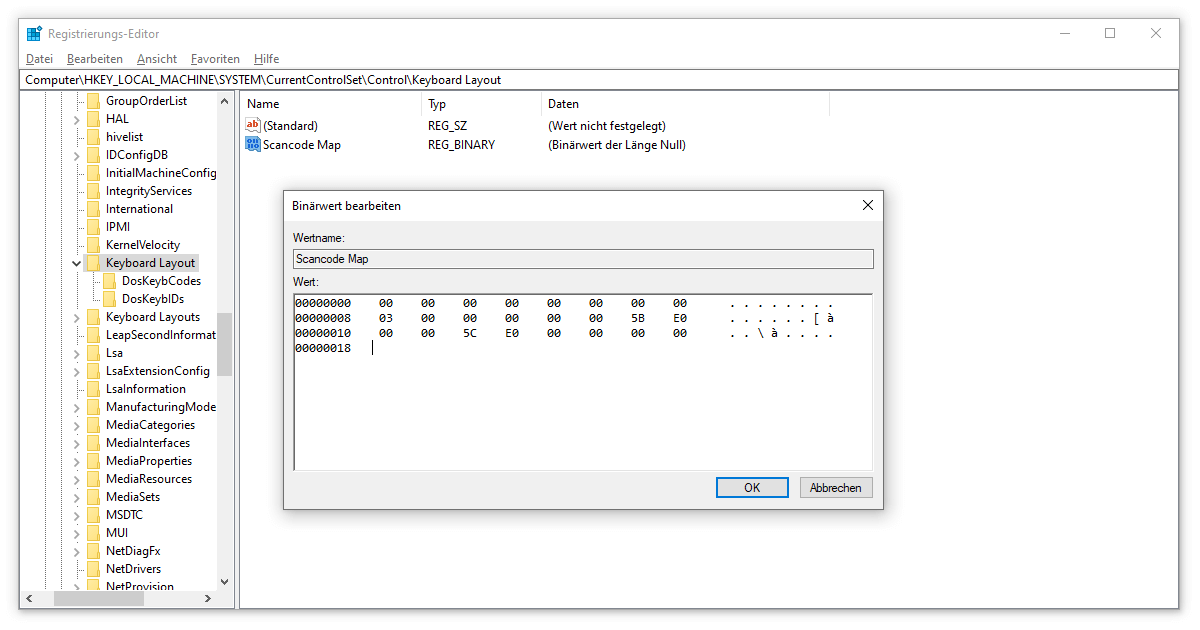Click the Registry Editor app icon in title bar
The width and height of the screenshot is (1200, 630).
coord(34,34)
